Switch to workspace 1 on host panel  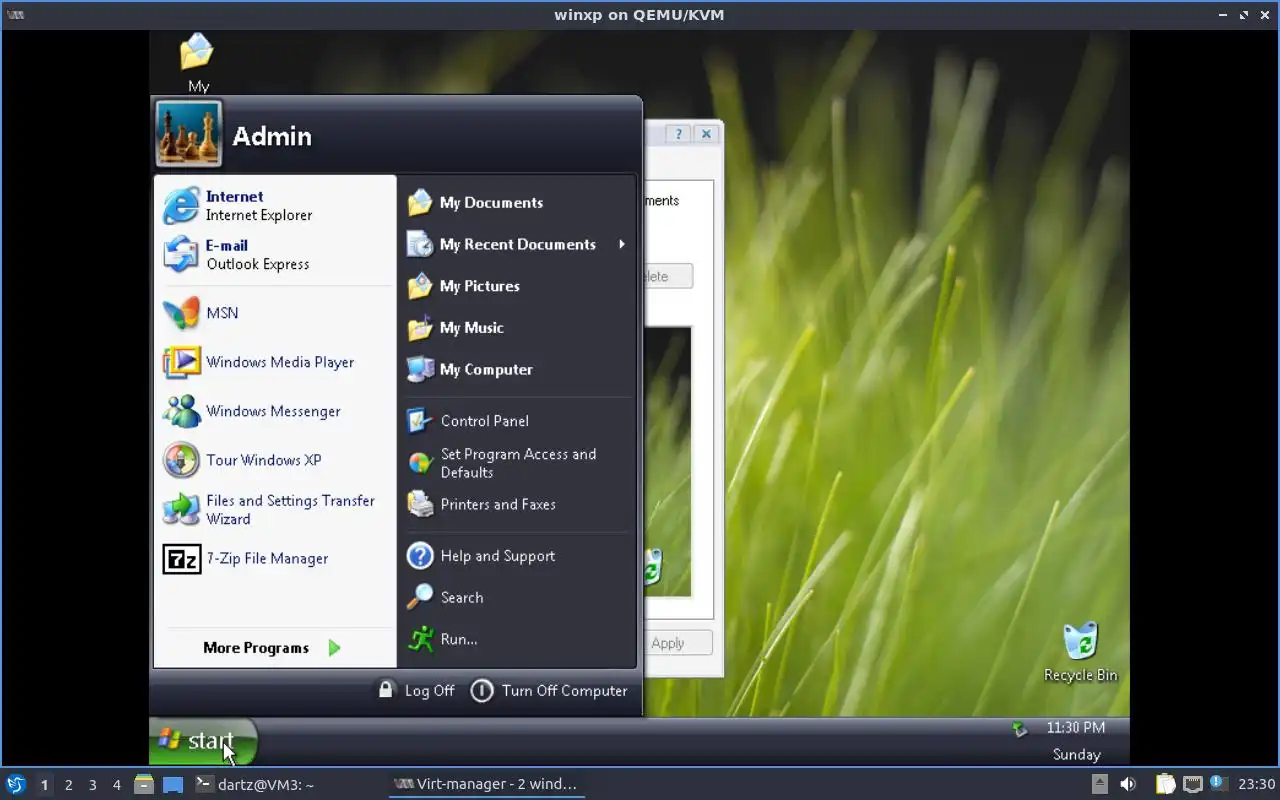click(44, 785)
